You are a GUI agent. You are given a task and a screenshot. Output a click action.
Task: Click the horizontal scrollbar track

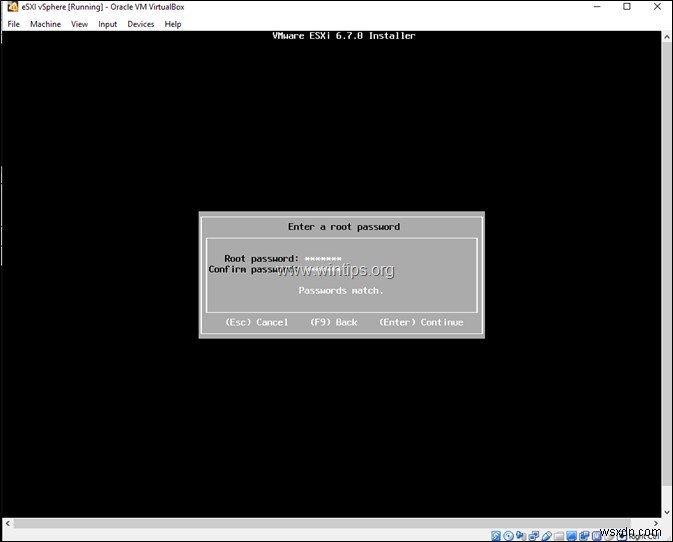pyautogui.click(x=331, y=523)
